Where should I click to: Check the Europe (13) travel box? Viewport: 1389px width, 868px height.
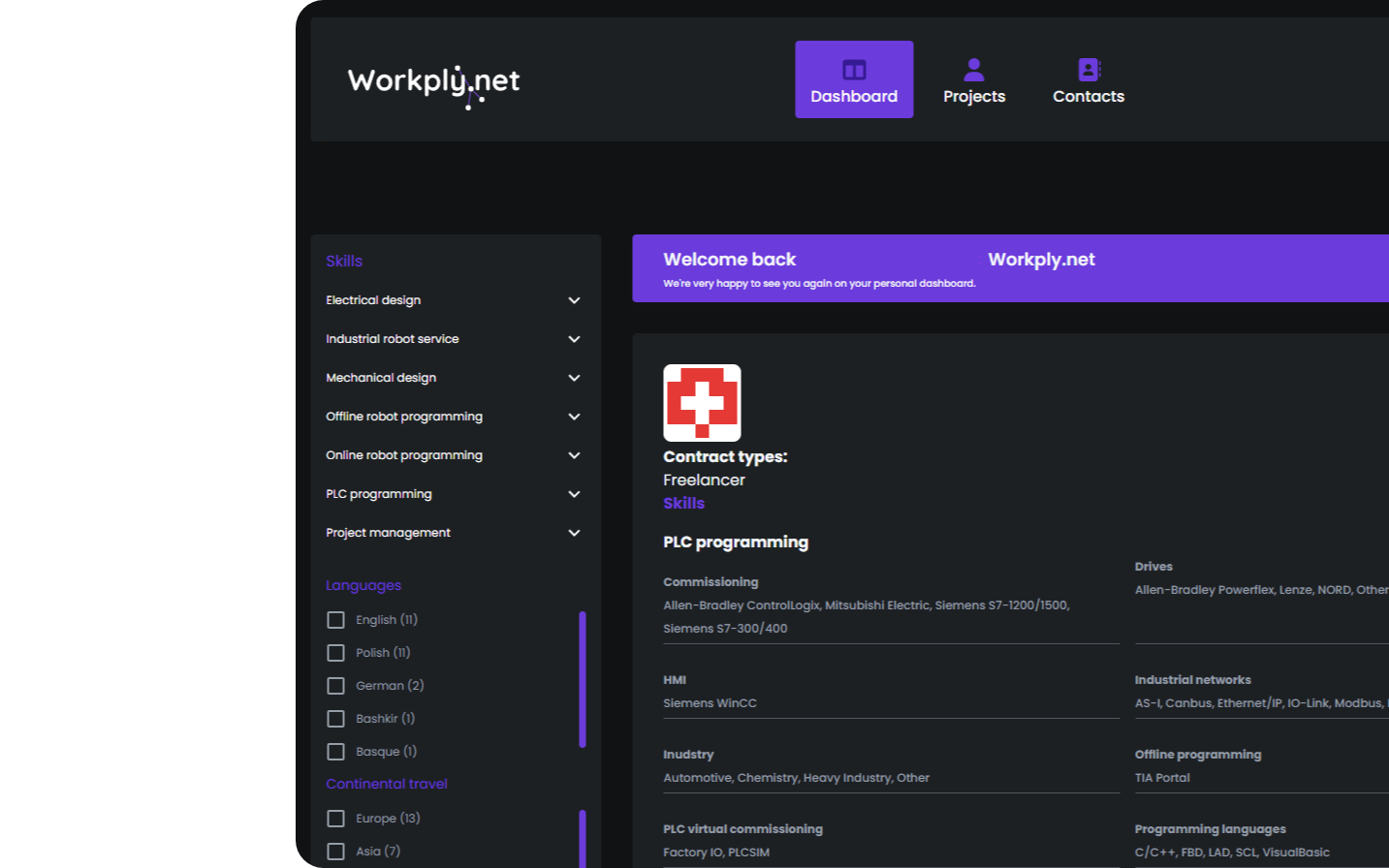click(x=335, y=819)
